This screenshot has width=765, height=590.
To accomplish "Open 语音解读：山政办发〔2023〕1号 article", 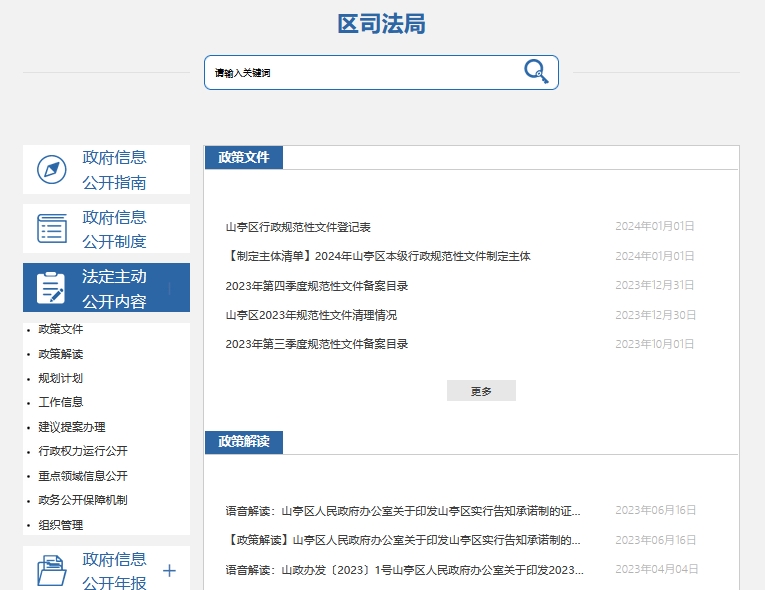I will (404, 570).
